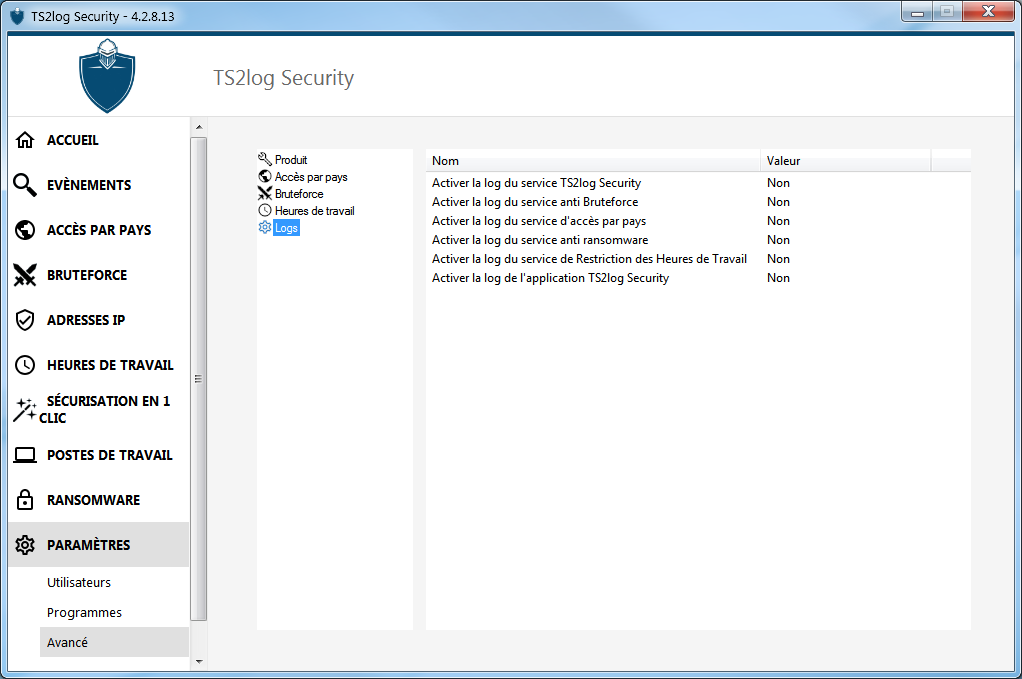
Task: Select Produit in the settings tree
Action: pos(291,160)
